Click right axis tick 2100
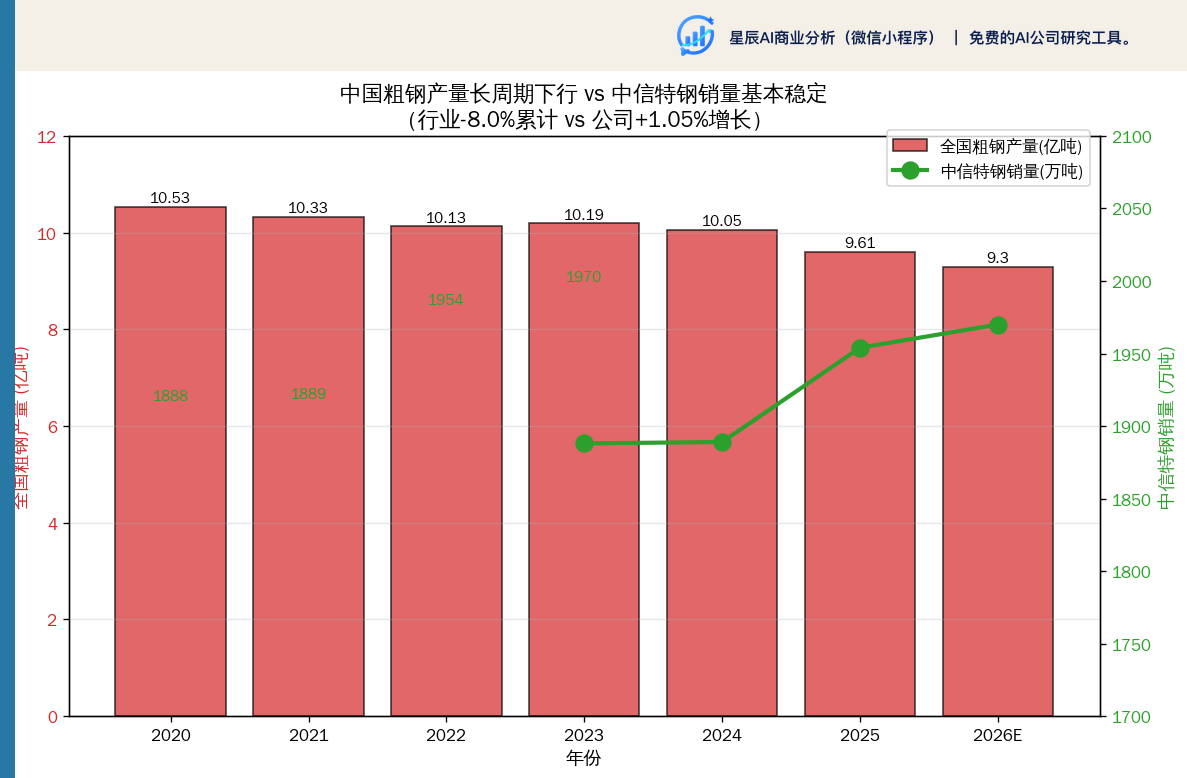1187x778 pixels. 1131,138
